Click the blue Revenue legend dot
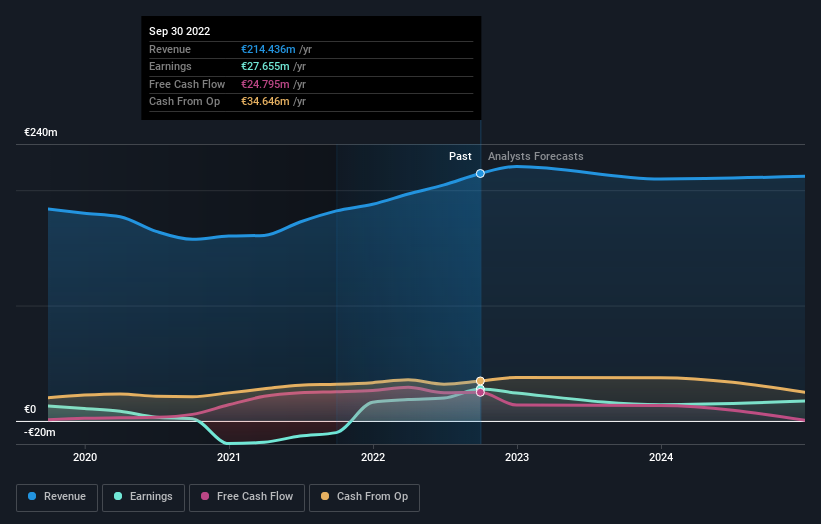 [32, 496]
